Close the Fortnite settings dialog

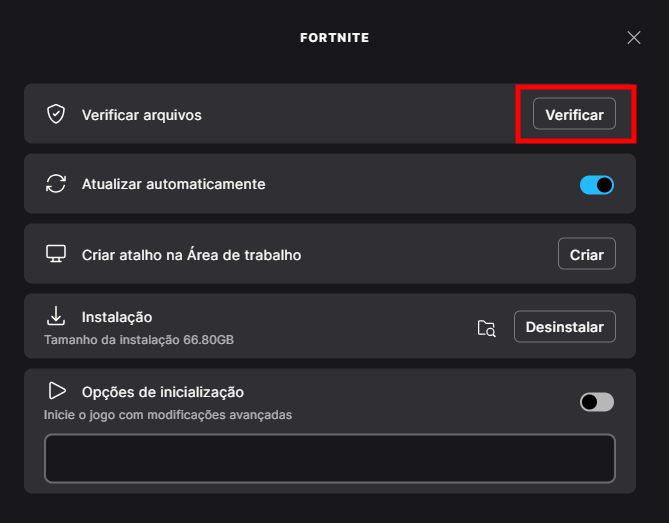tap(633, 38)
